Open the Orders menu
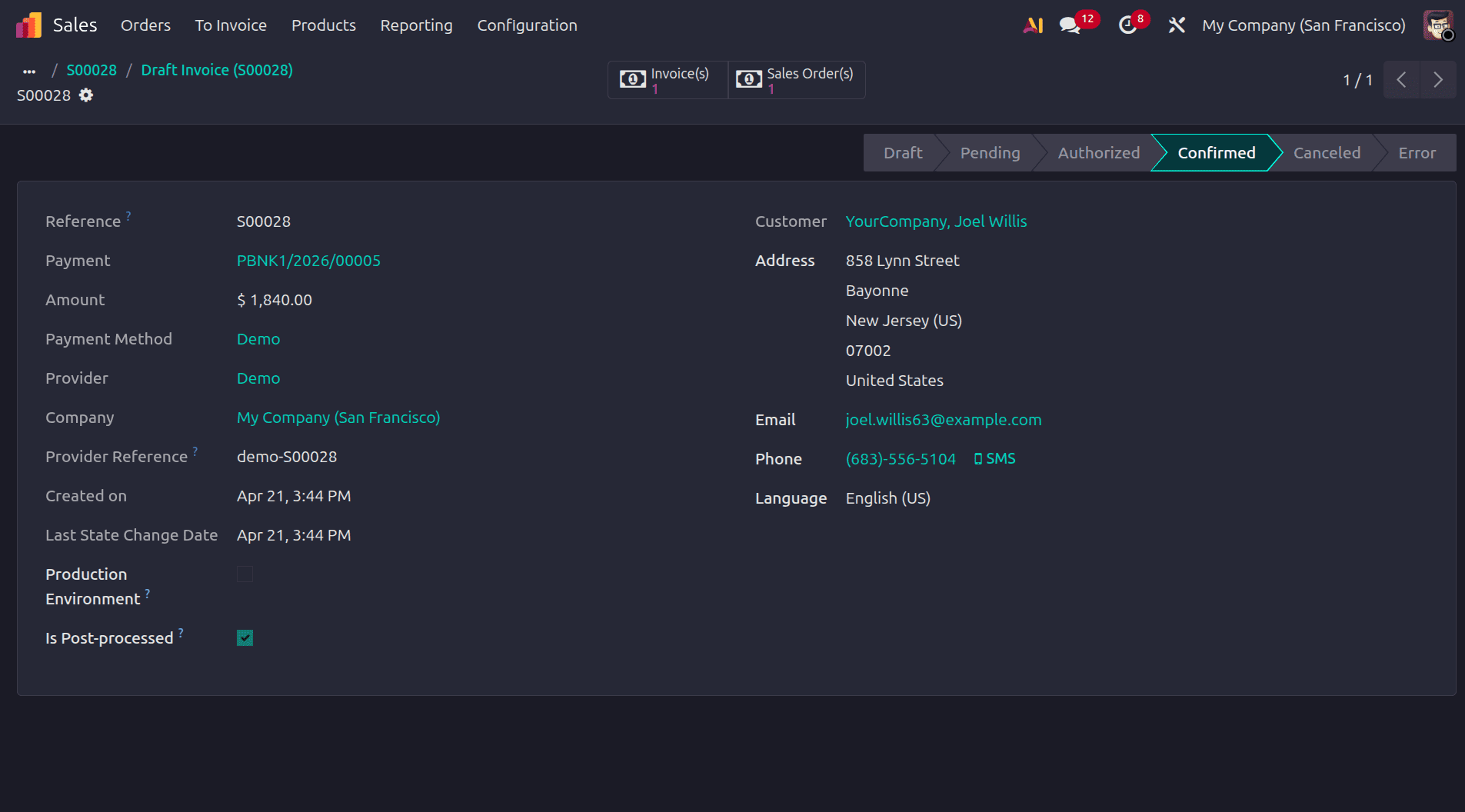 click(145, 25)
